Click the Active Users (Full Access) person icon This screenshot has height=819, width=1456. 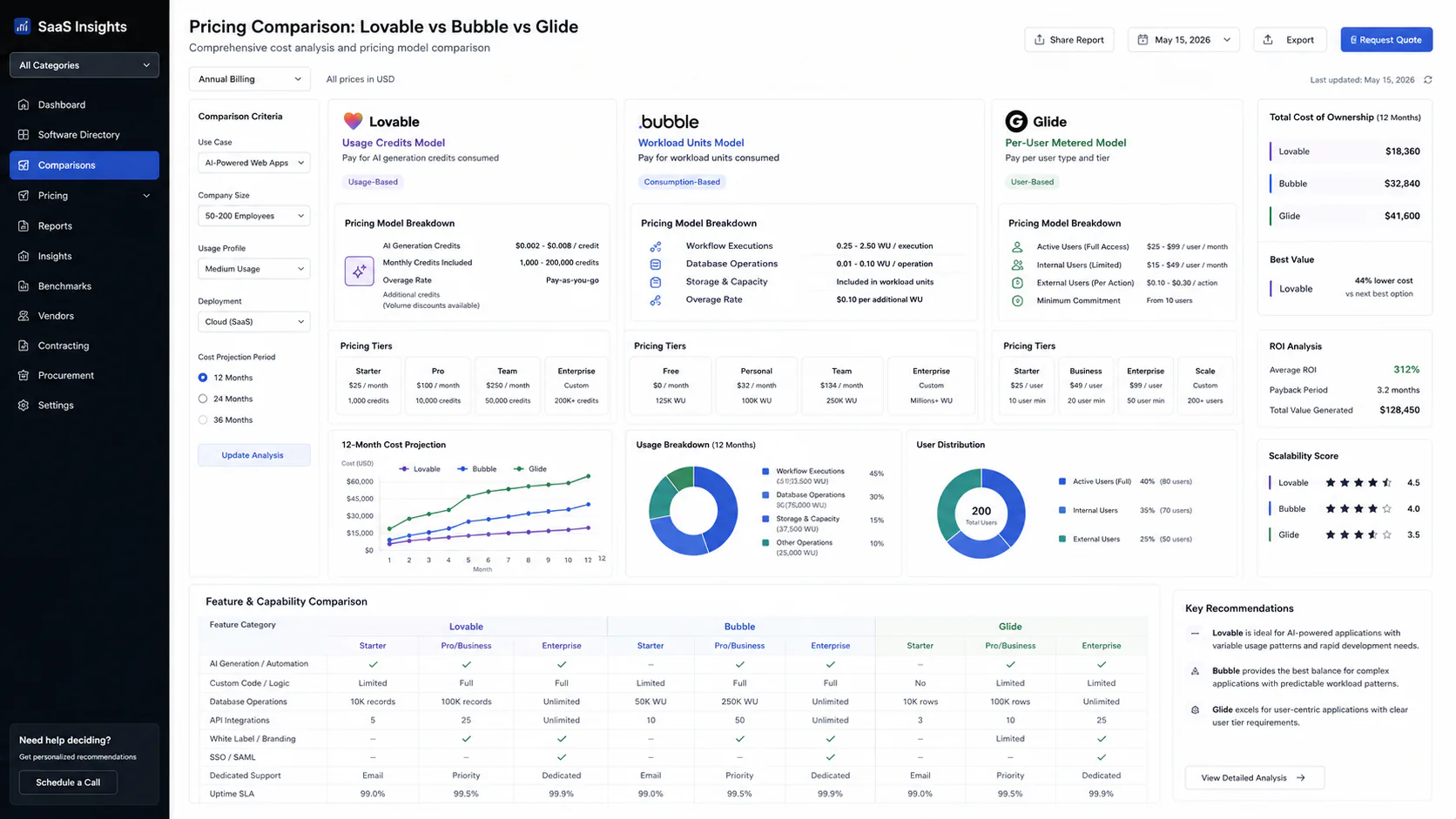(x=1017, y=246)
